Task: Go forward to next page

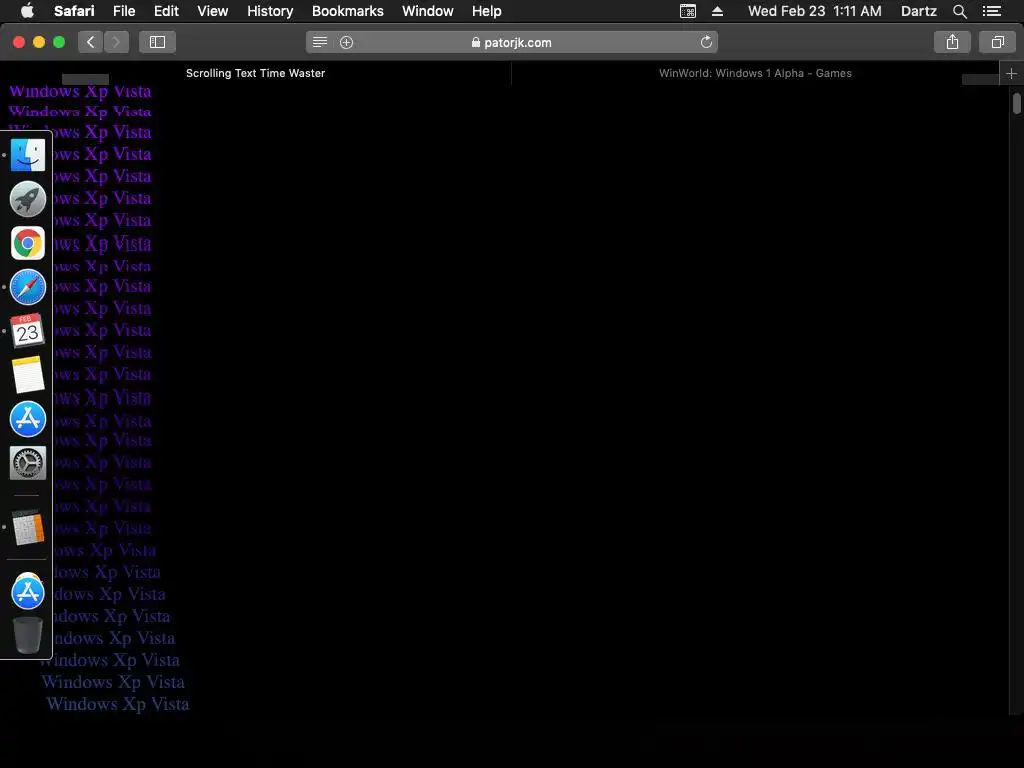Action: [116, 42]
